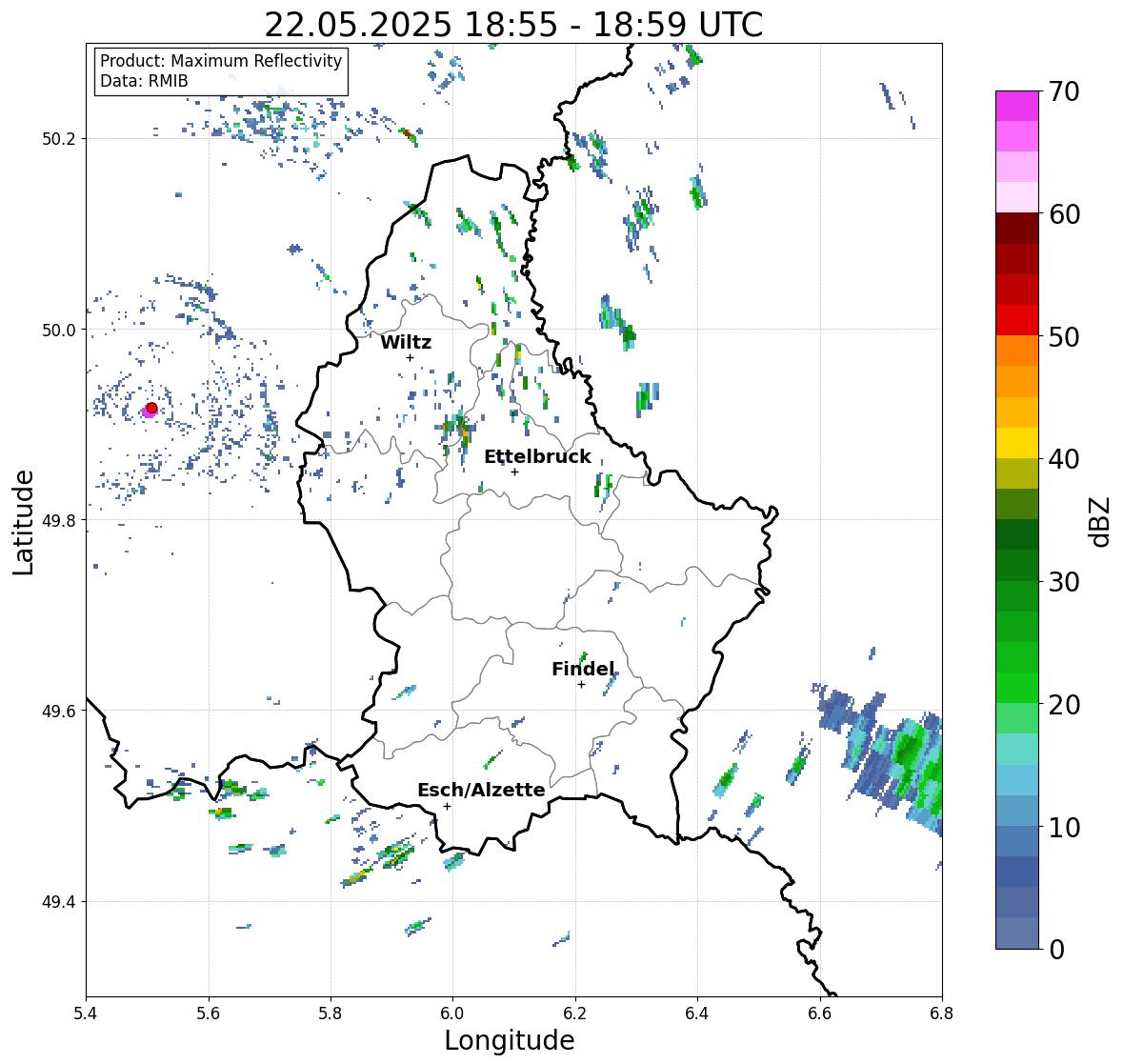The image size is (1123, 1064).
Task: Click the colorbar tick label 10
Action: [x=1064, y=828]
